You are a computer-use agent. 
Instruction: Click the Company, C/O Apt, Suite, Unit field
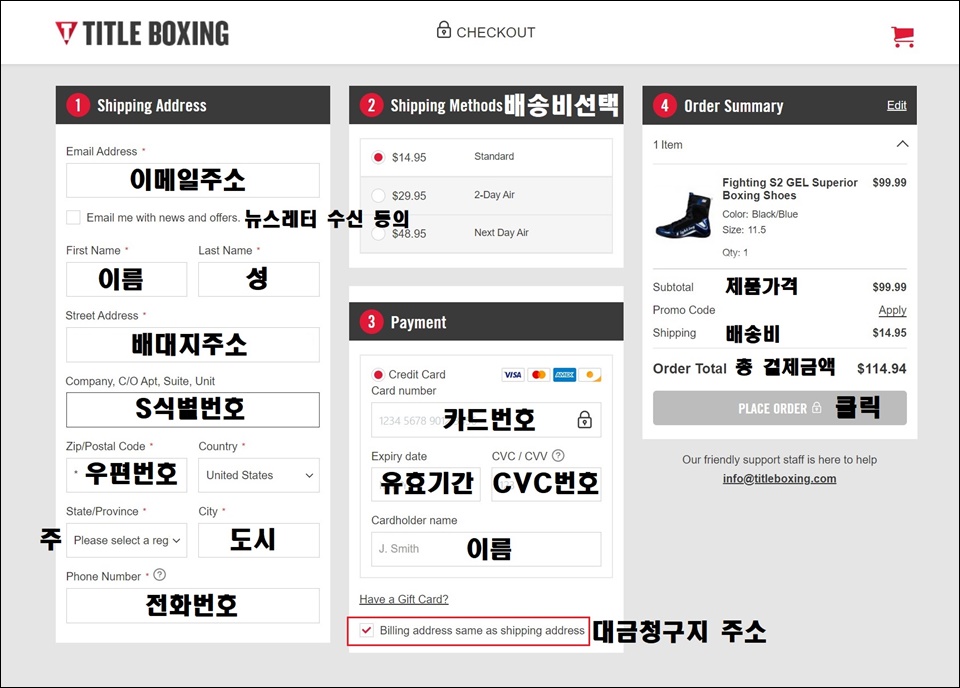(193, 409)
